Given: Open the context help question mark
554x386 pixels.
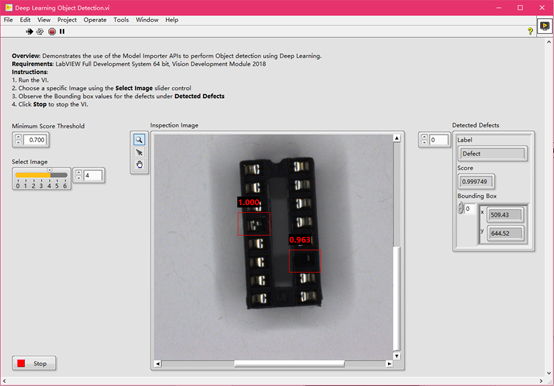Looking at the screenshot, I should pos(530,31).
